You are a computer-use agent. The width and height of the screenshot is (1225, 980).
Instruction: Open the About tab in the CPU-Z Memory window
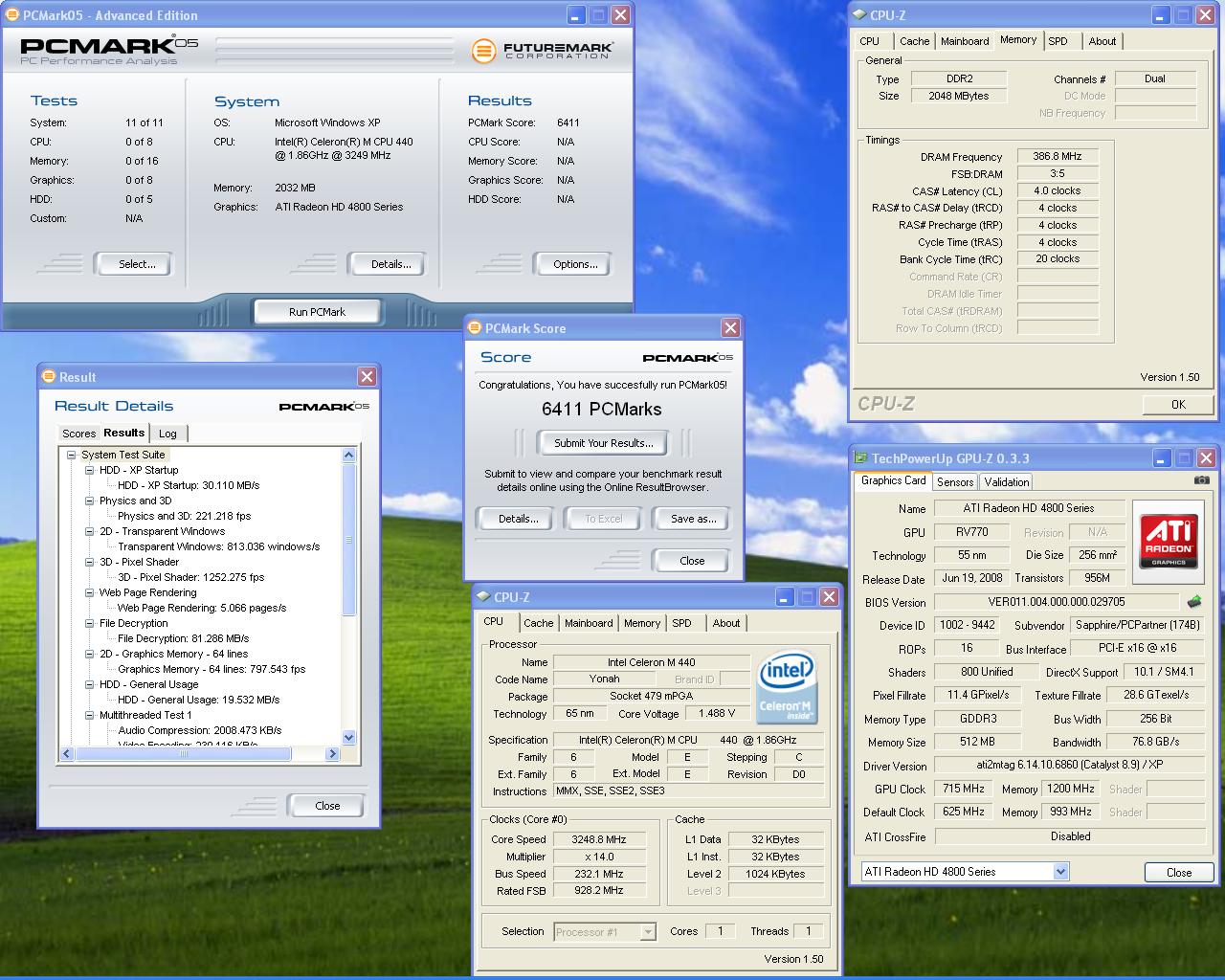click(x=1102, y=41)
